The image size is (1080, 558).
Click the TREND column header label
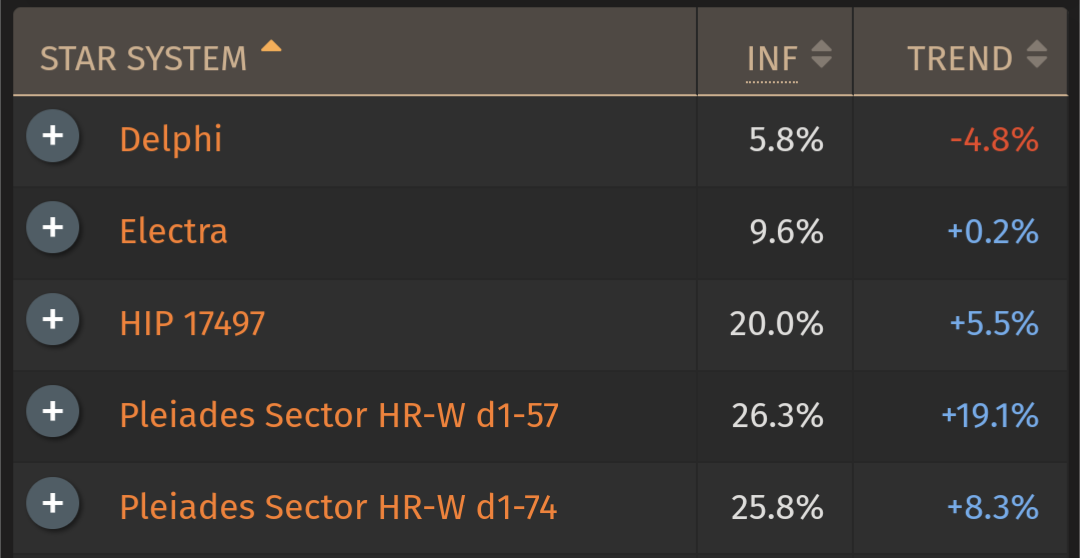coord(960,59)
